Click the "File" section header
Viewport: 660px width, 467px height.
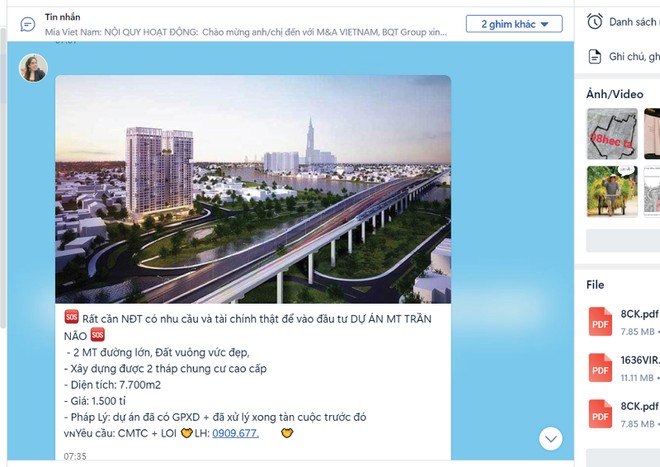click(x=596, y=285)
